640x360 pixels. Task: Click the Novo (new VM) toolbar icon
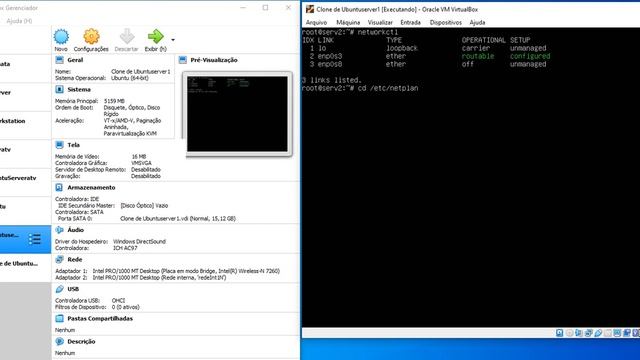click(61, 37)
